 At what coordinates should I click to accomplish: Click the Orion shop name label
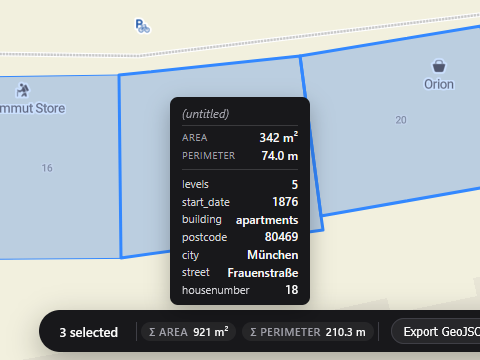(439, 84)
